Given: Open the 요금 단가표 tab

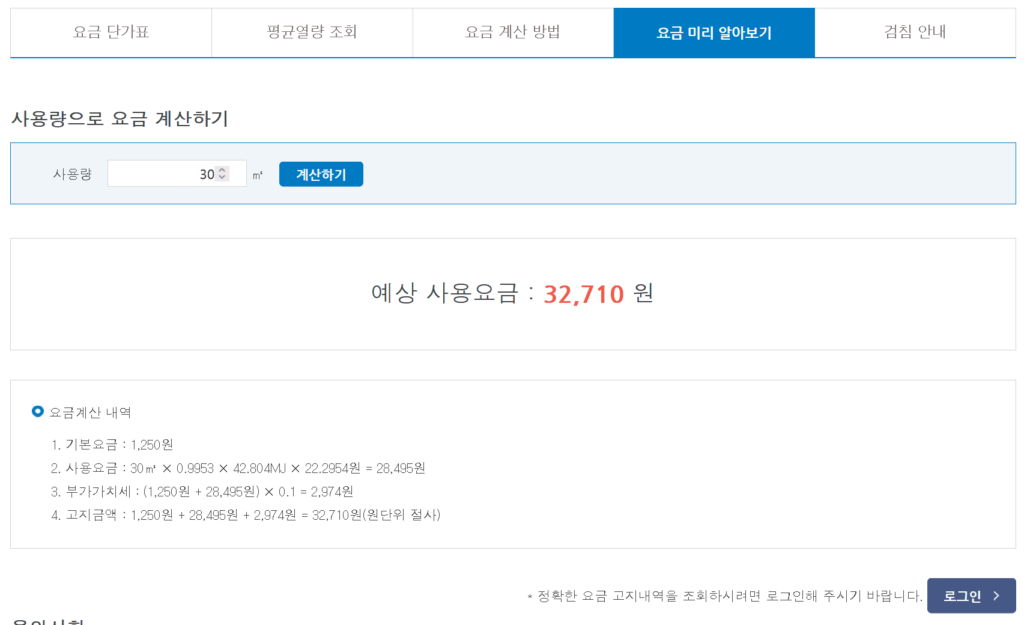Looking at the screenshot, I should [x=111, y=32].
